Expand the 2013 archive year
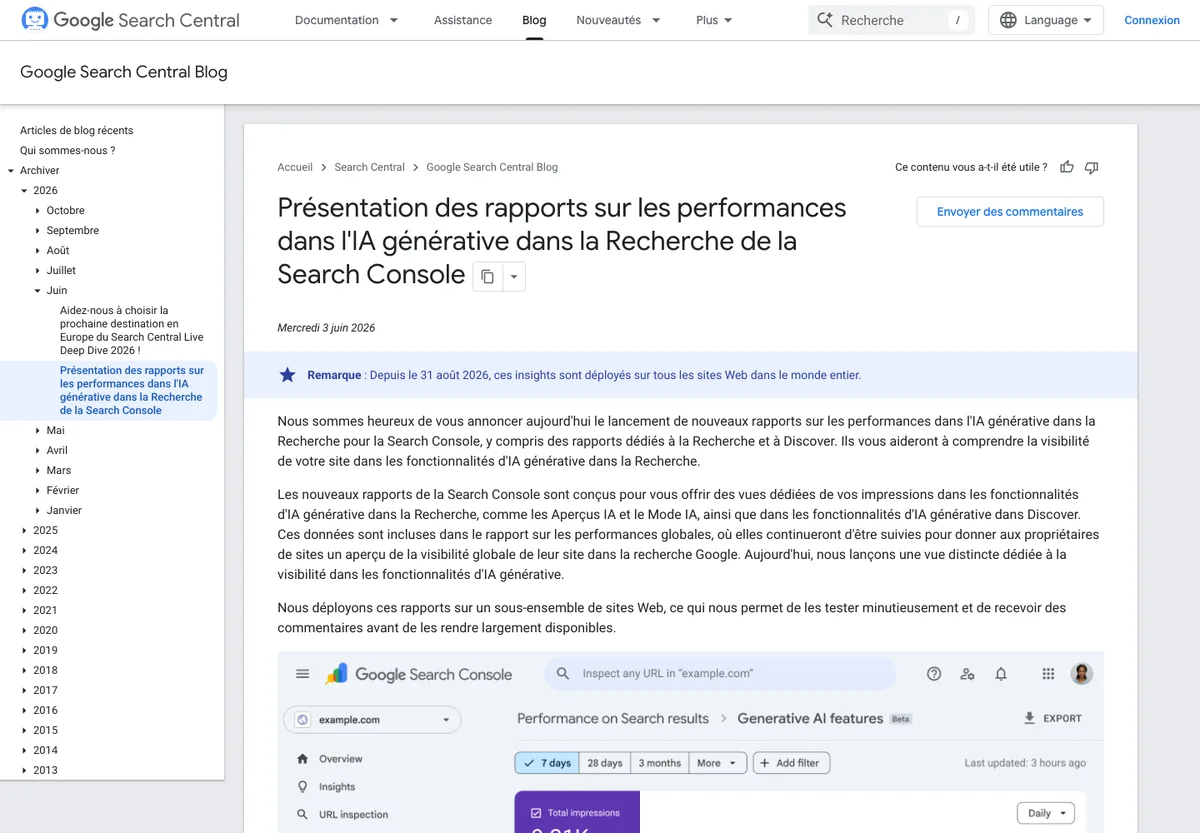This screenshot has height=833, width=1200. [x=24, y=770]
